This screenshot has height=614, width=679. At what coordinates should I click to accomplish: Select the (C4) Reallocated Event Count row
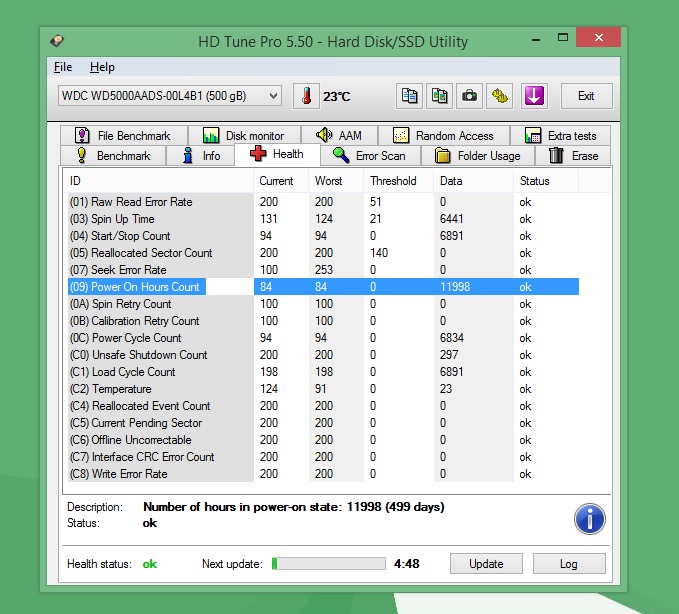323,406
